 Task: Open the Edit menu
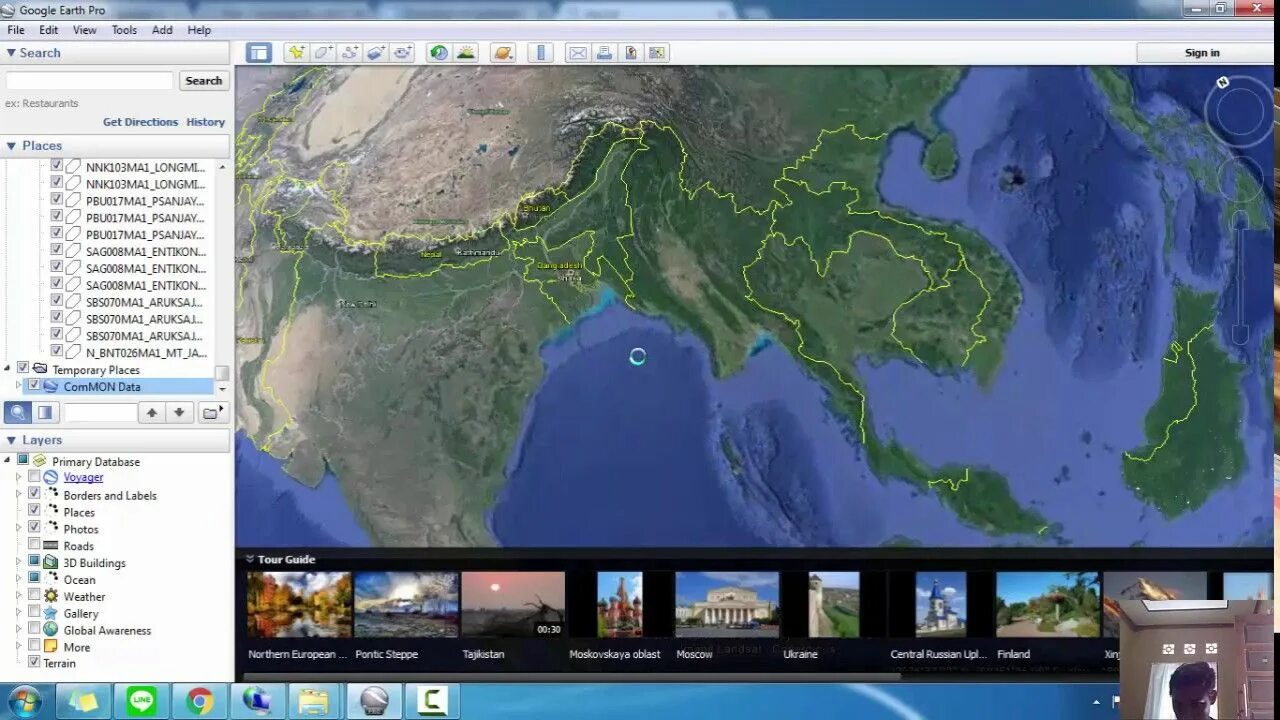[48, 30]
